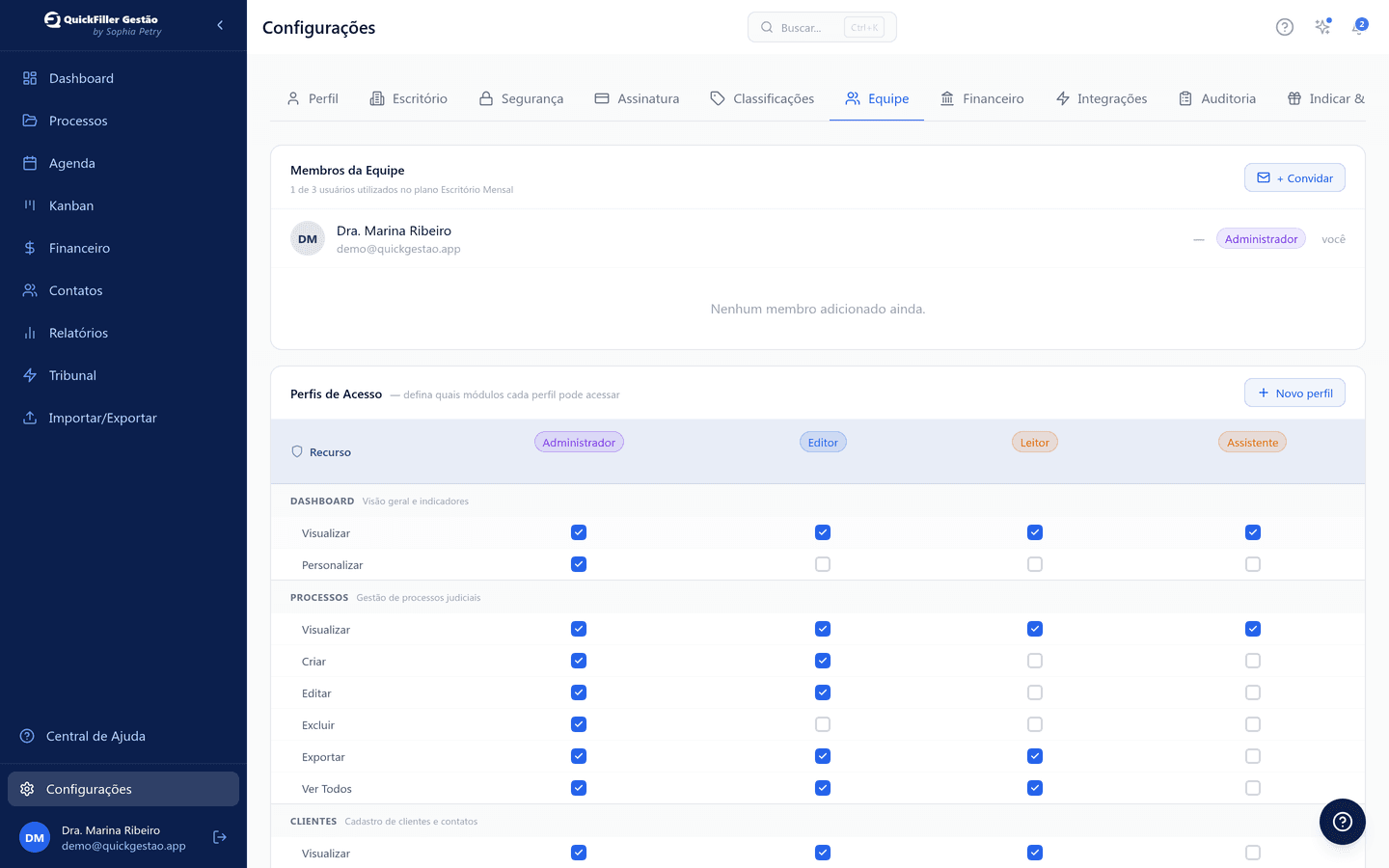Enable Dashboard Personalizar for Editor
The image size is (1389, 868).
[x=823, y=564]
